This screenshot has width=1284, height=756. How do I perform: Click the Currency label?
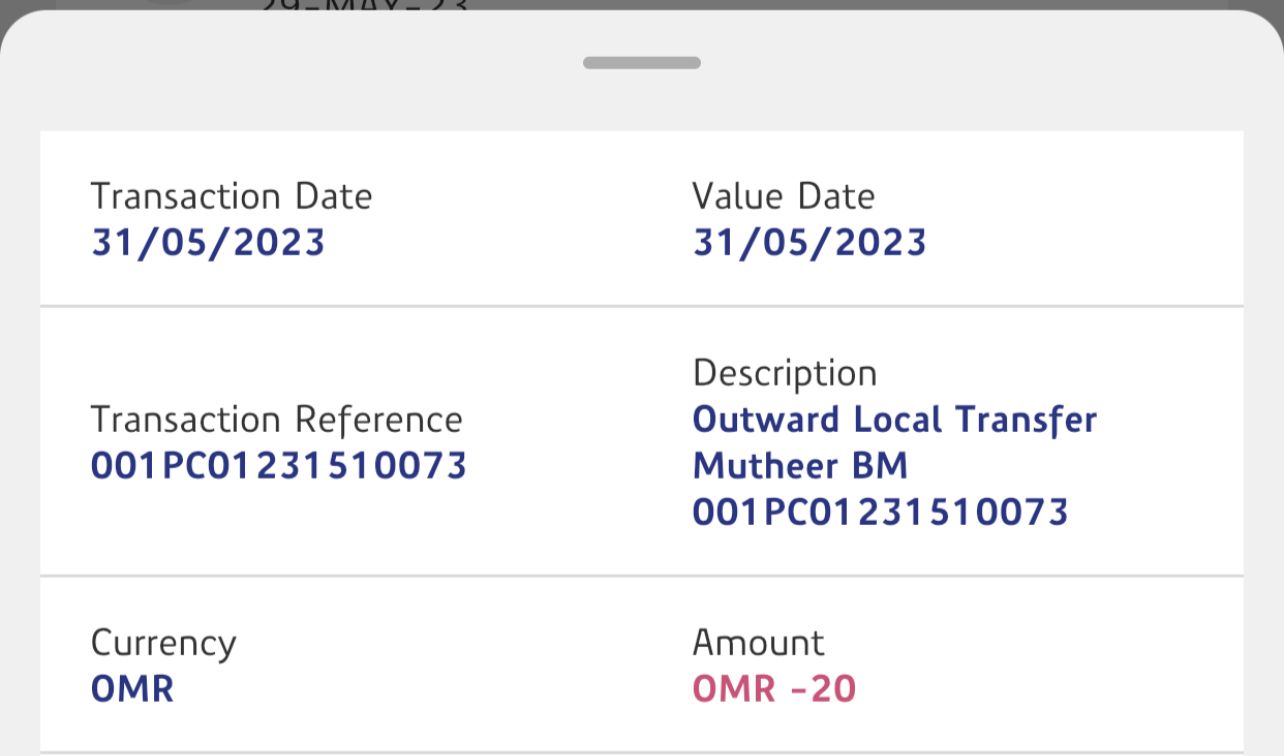point(163,643)
